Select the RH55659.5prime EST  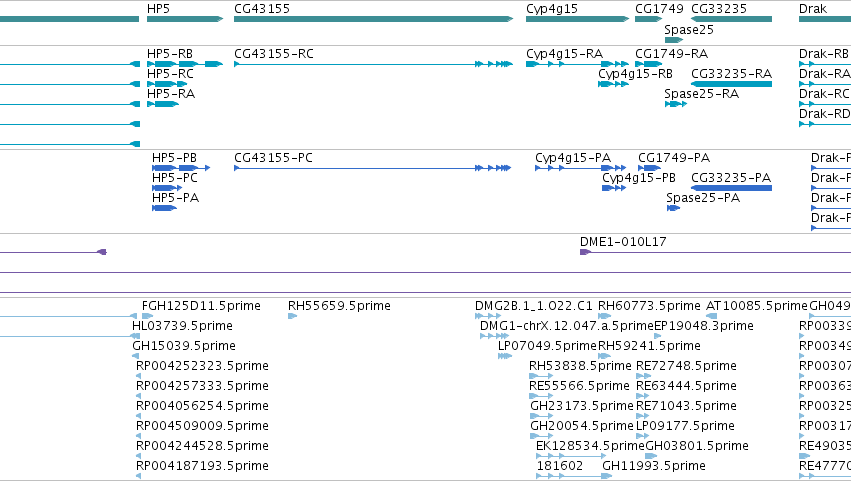coord(293,317)
